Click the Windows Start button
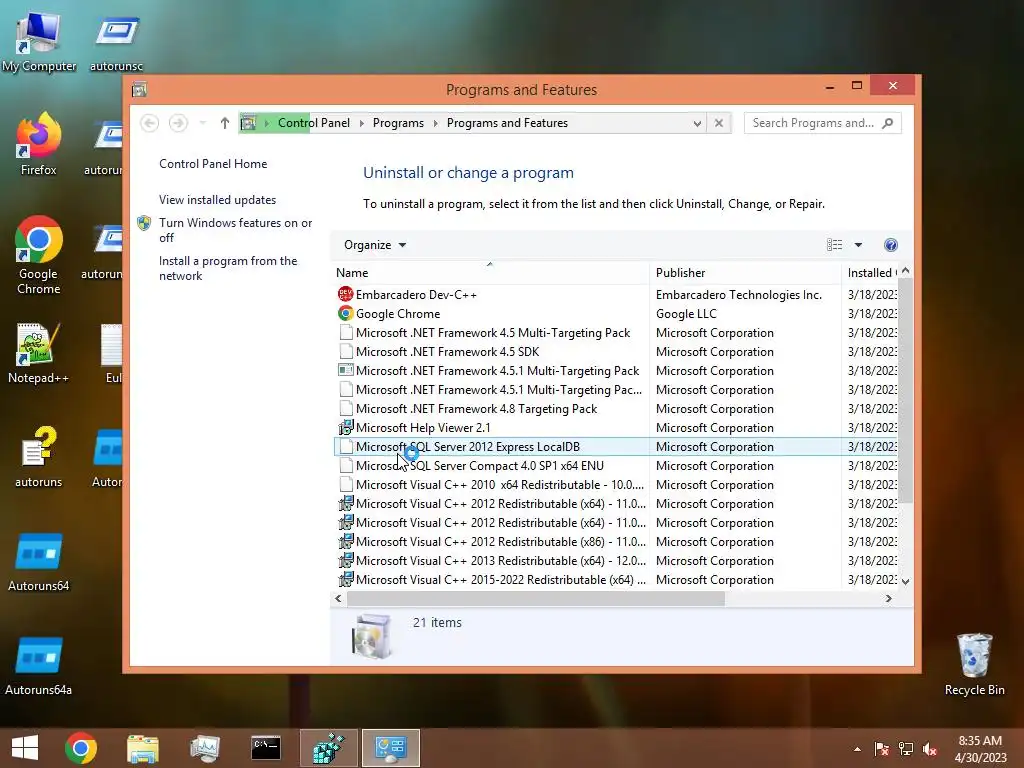 (25, 748)
